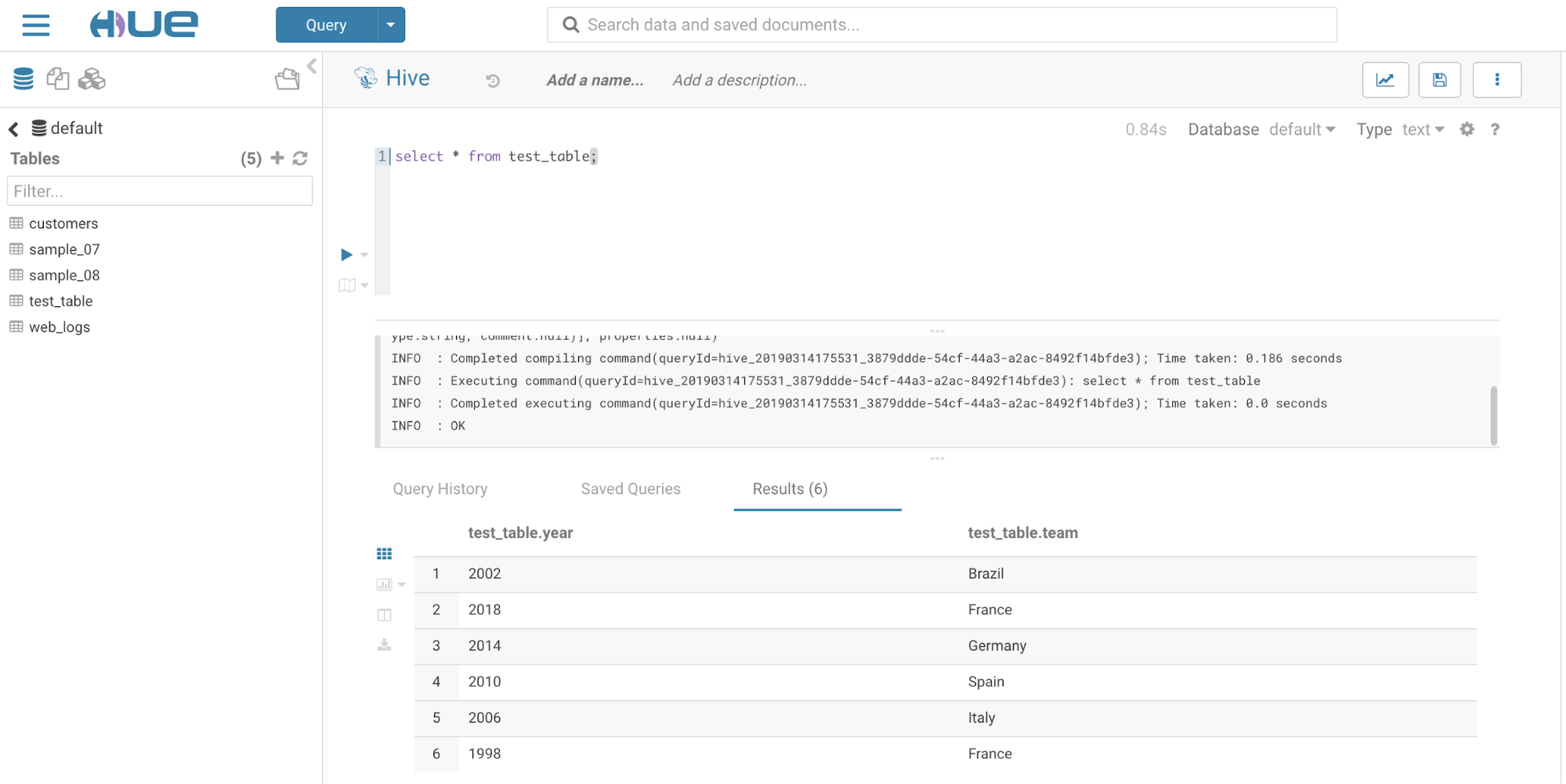Screen dimensions: 1566x784
Task: Click the tables Filter input field
Action: click(160, 191)
